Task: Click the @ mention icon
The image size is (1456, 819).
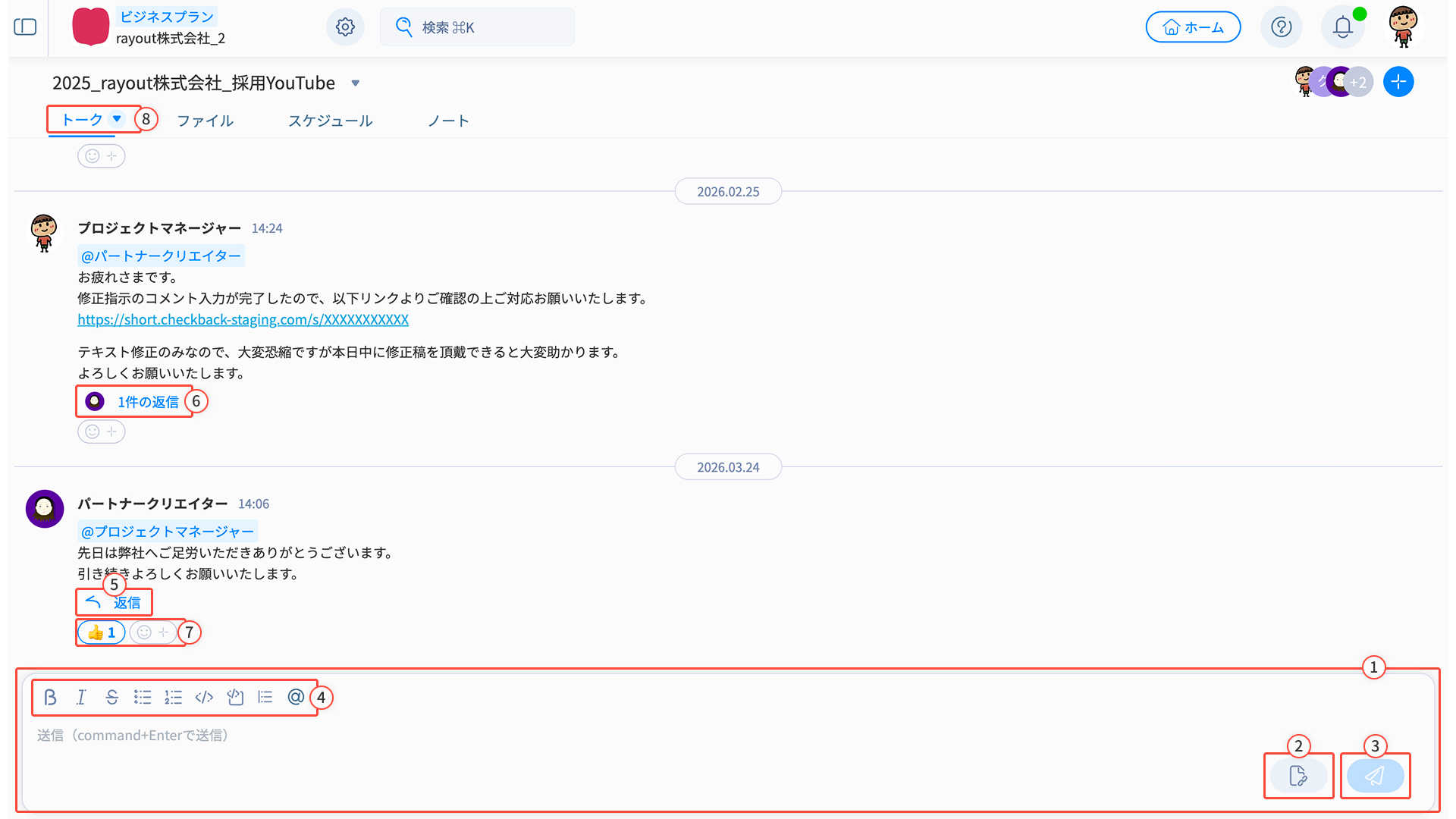Action: [x=296, y=697]
